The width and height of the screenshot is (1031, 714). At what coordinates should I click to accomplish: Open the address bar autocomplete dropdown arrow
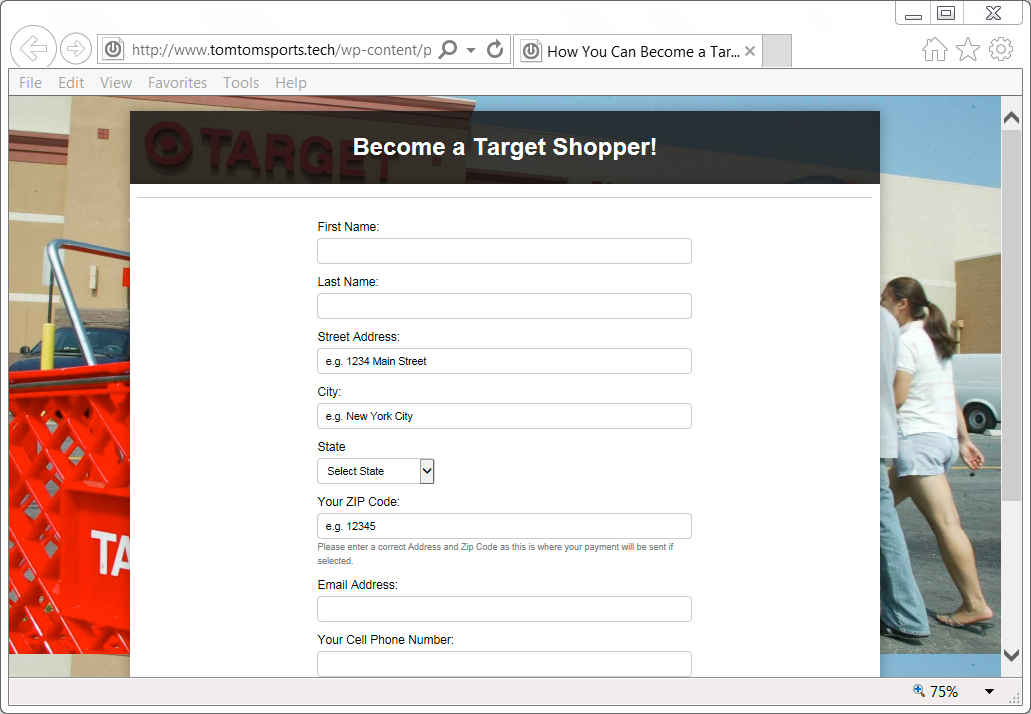pyautogui.click(x=471, y=50)
